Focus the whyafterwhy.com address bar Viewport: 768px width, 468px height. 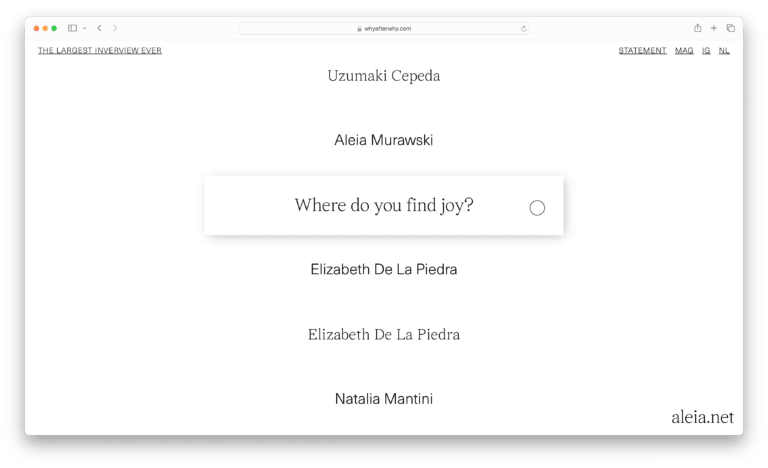coord(384,29)
